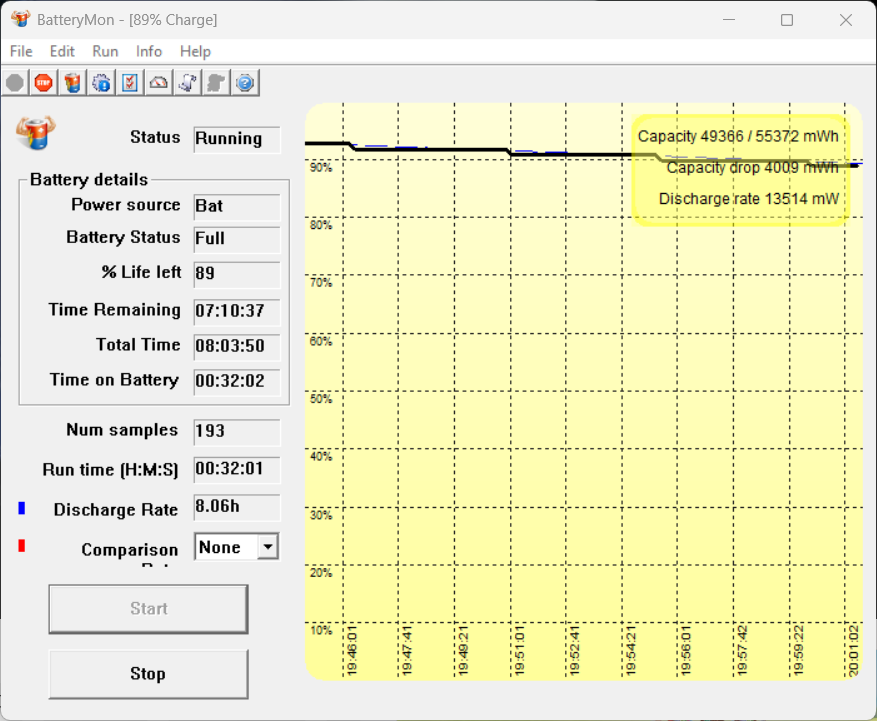Click the Power source field showing Bat
Image resolution: width=877 pixels, height=721 pixels.
(237, 206)
